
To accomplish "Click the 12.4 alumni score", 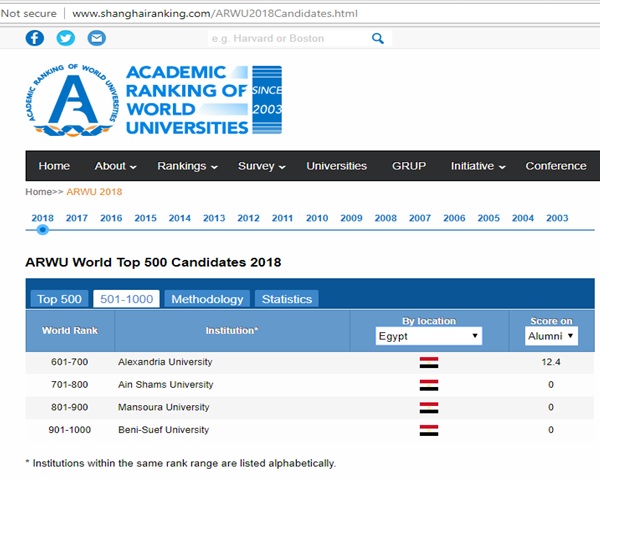I will point(551,362).
